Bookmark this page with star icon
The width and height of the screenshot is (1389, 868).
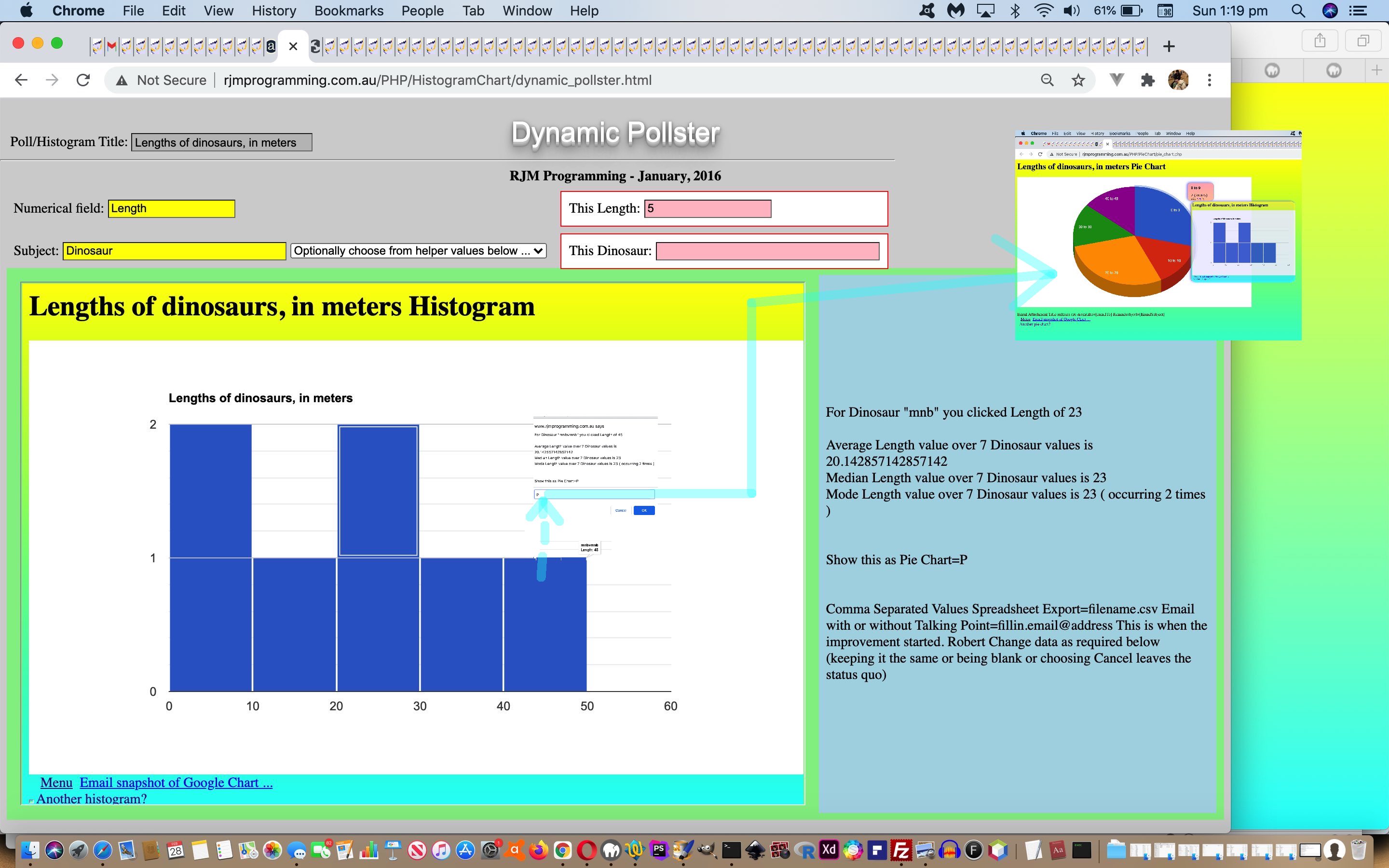1078,81
